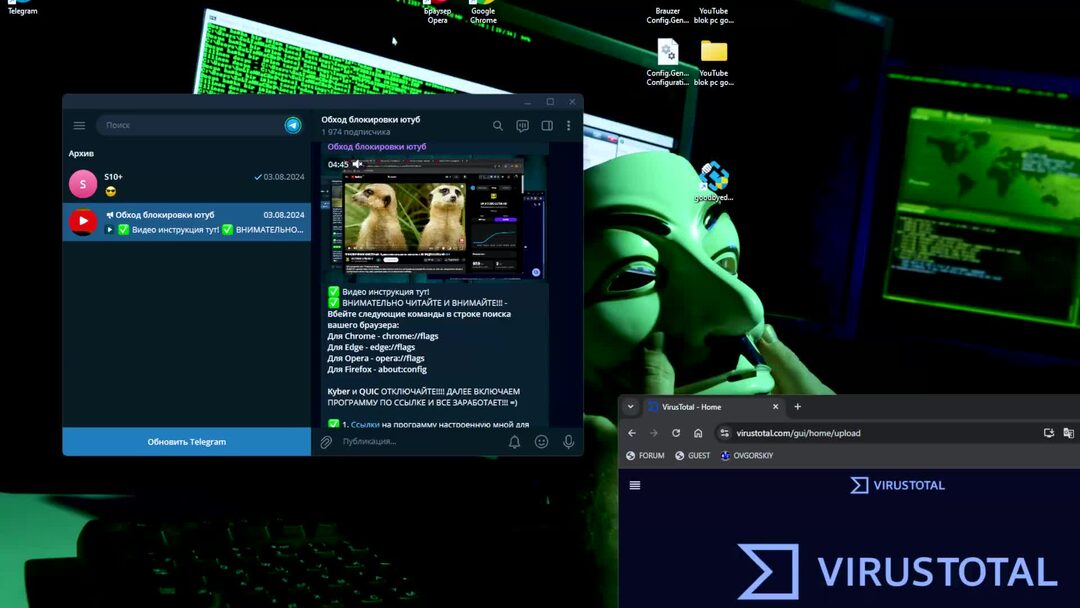Image resolution: width=1080 pixels, height=608 pixels.
Task: Open the OVGORSKIY bookmark
Action: coord(747,456)
